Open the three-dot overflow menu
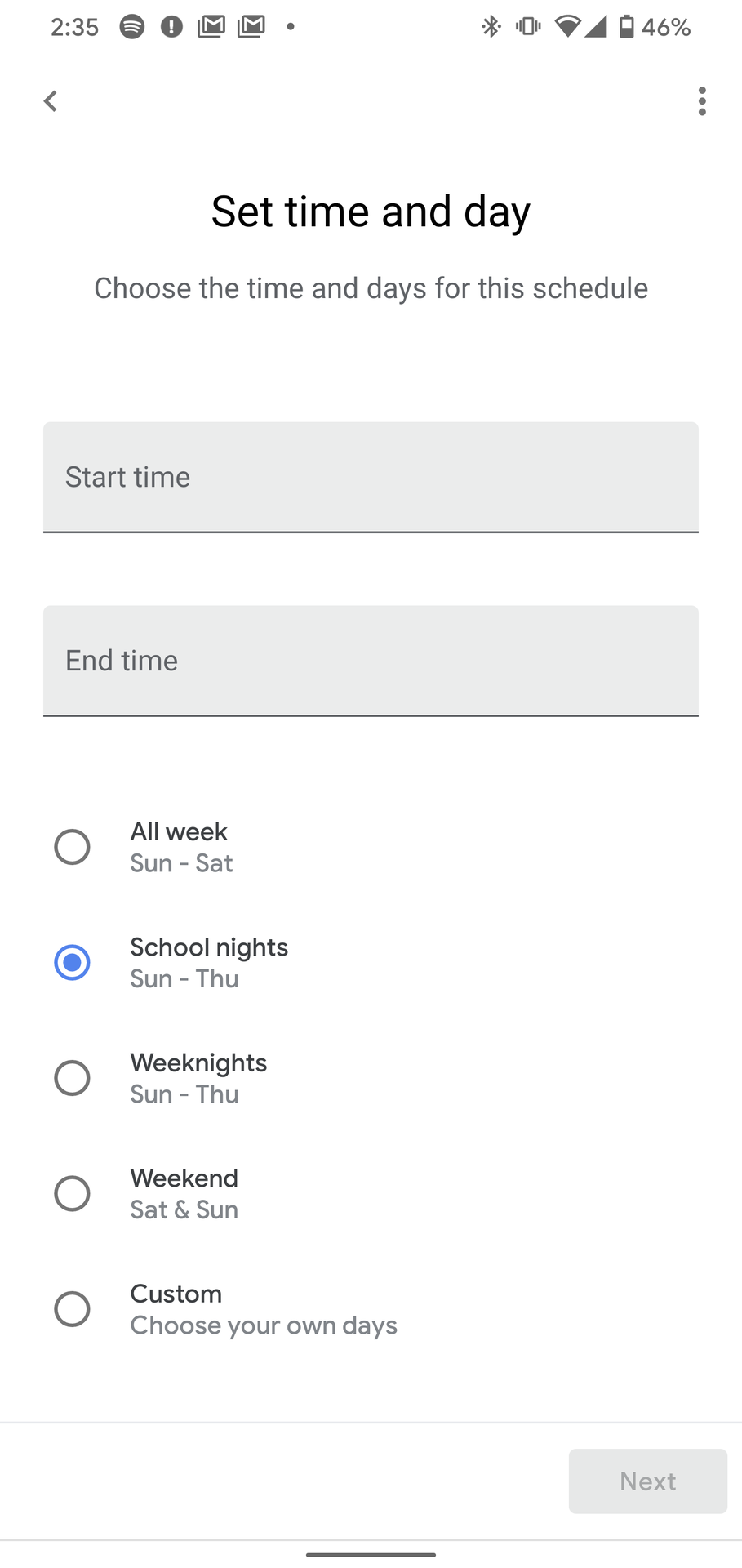The image size is (742, 1568). pos(702,101)
